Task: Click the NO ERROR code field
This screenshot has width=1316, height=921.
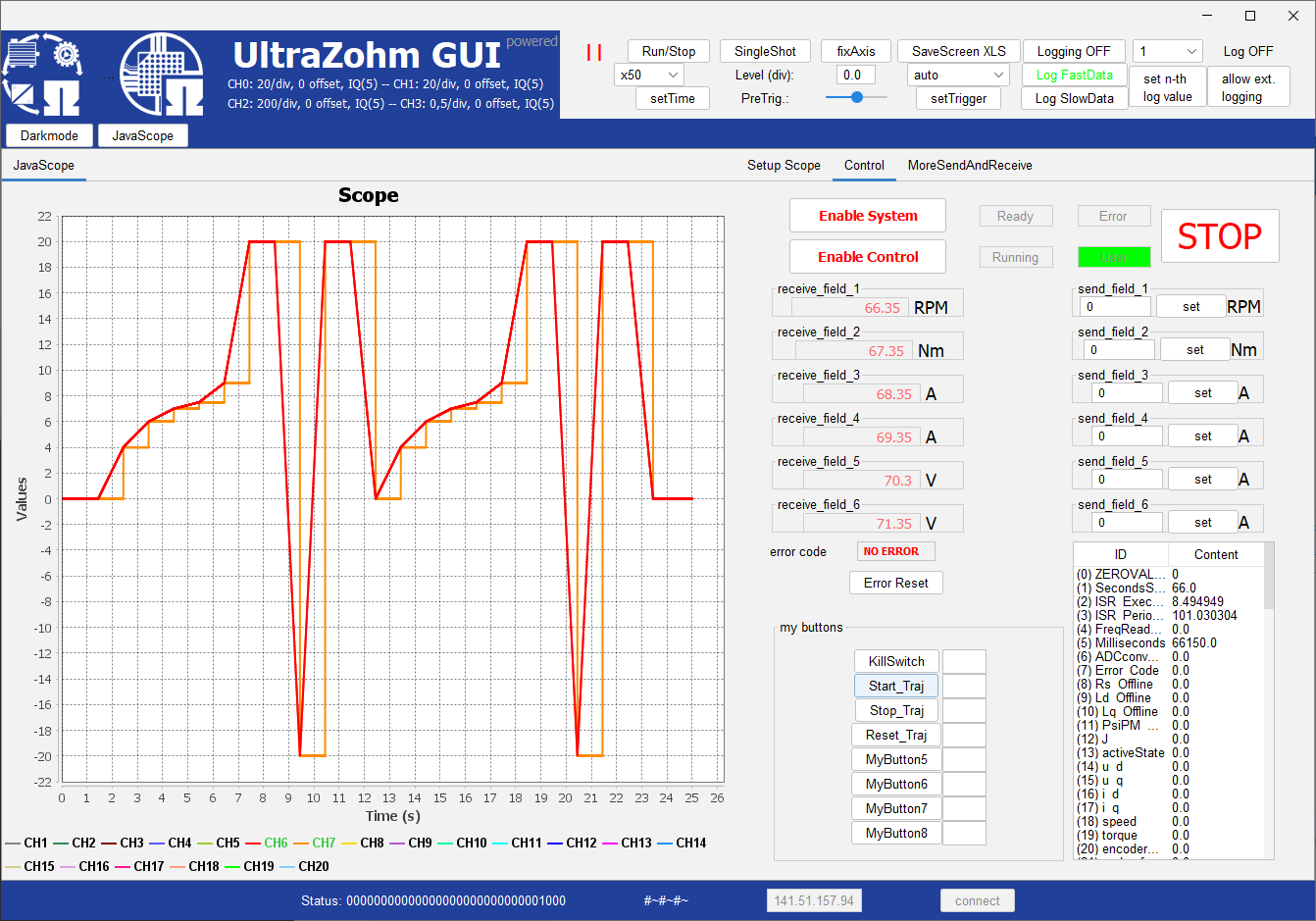Action: click(x=895, y=551)
